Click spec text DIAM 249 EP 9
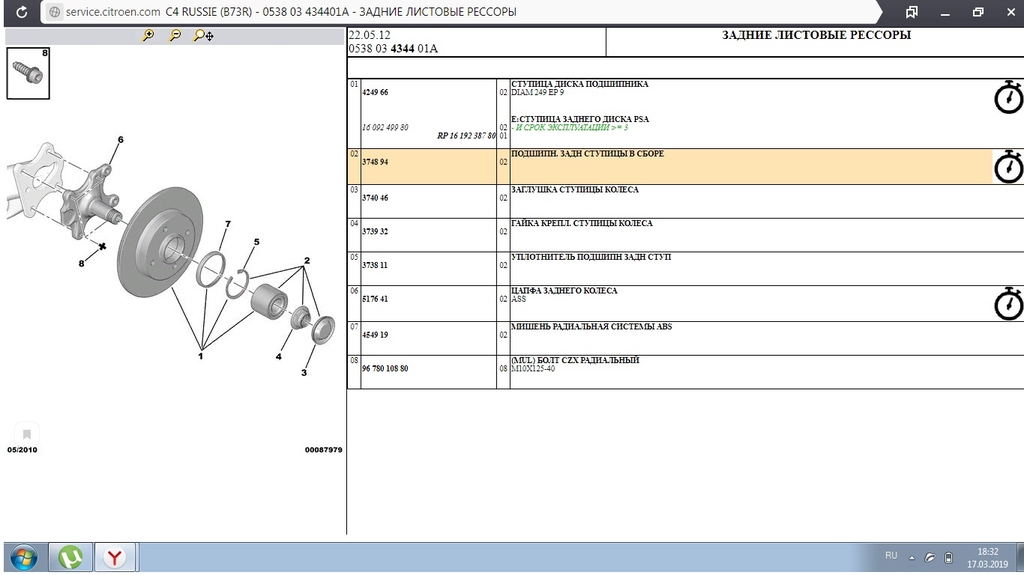This screenshot has height=575, width=1024. pyautogui.click(x=537, y=92)
